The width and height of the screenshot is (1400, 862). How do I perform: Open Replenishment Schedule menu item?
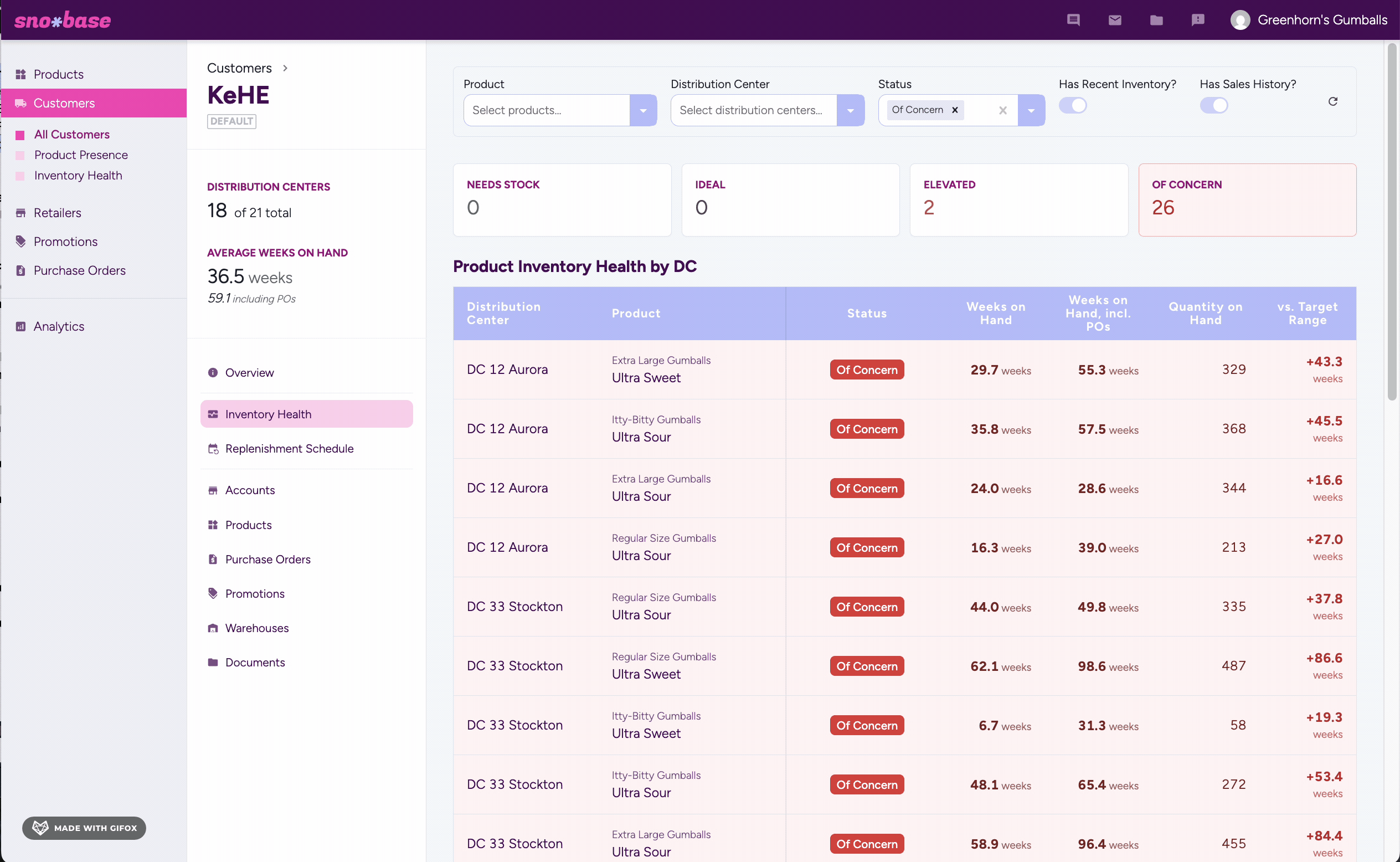click(289, 449)
